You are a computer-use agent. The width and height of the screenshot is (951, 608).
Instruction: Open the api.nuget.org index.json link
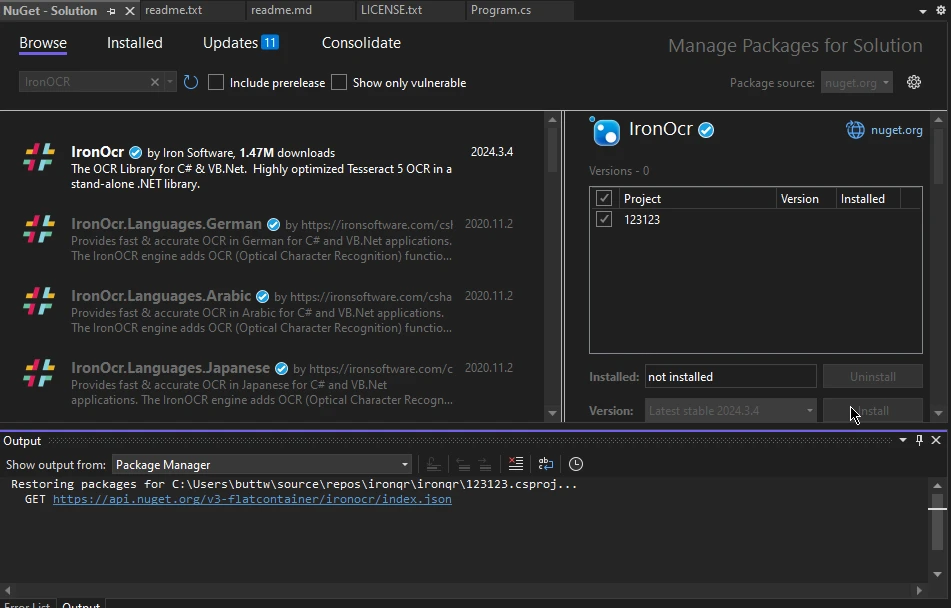tap(252, 499)
